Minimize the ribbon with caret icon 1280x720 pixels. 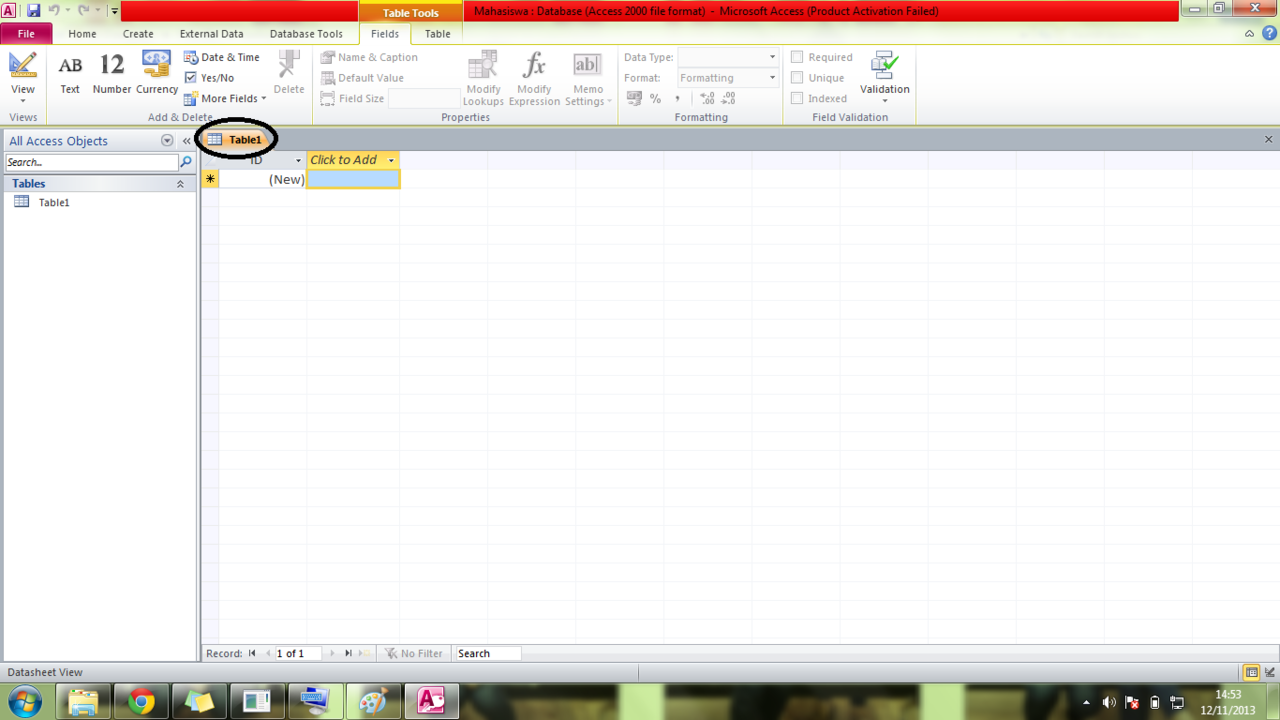click(1249, 34)
